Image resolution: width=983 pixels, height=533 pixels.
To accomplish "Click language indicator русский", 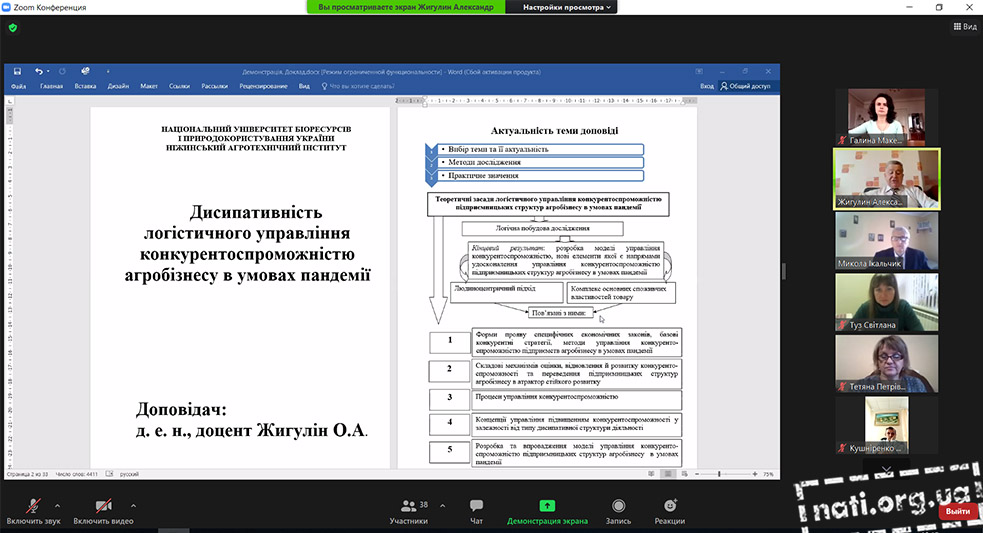I will point(129,474).
